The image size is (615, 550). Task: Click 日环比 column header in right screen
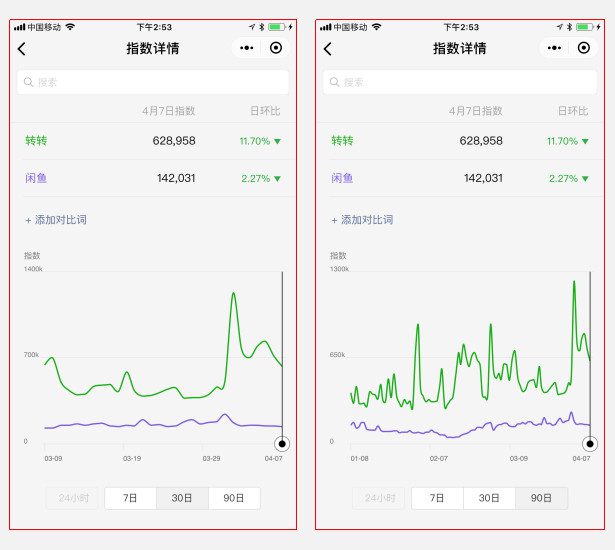(573, 111)
